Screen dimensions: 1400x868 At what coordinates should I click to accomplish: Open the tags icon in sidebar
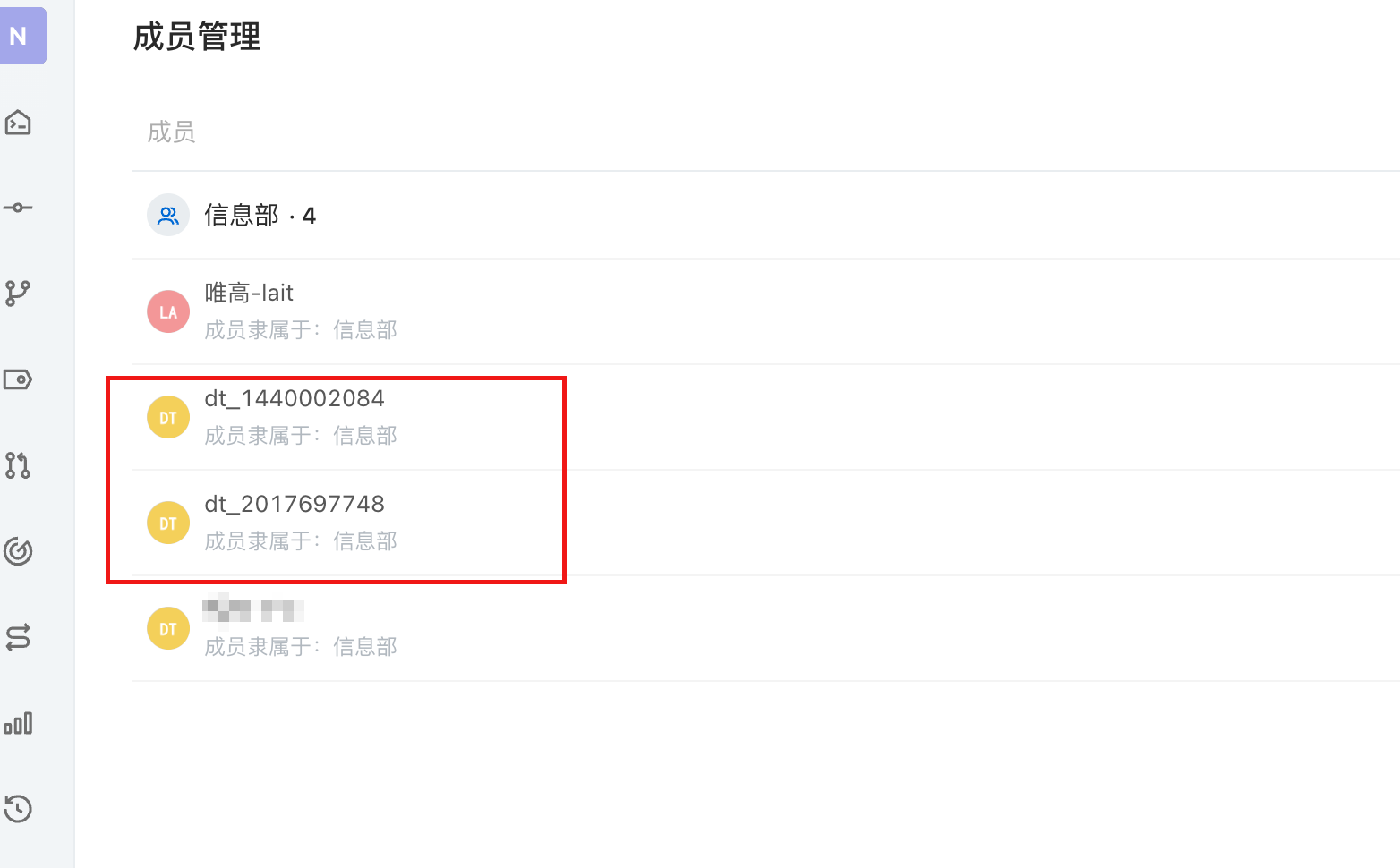click(x=18, y=379)
